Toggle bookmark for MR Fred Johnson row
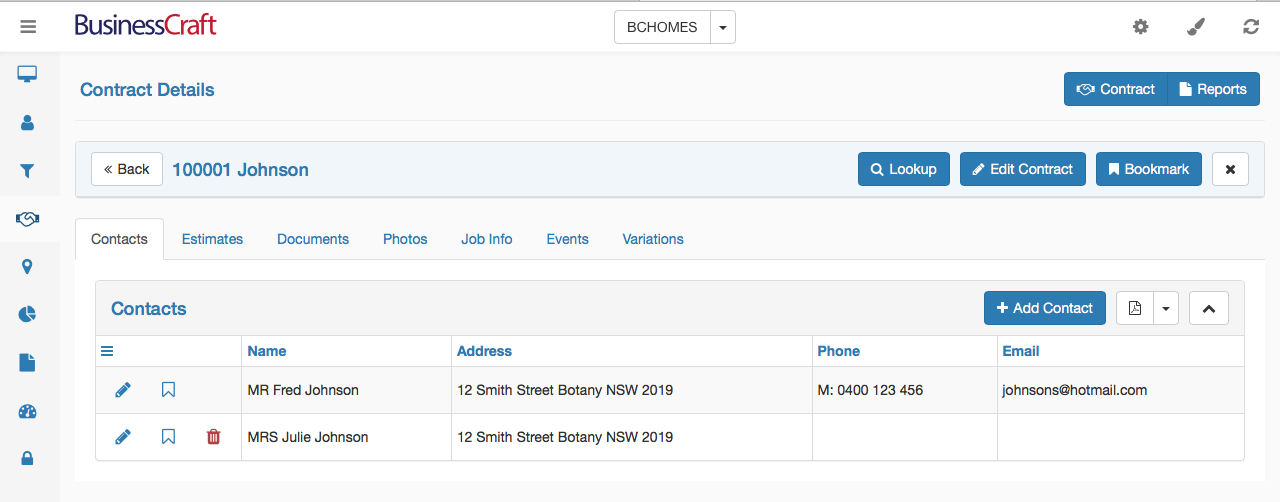1280x502 pixels. 168,390
